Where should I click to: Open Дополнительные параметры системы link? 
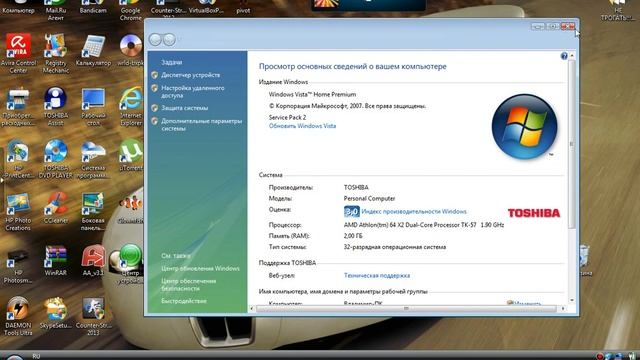[201, 124]
